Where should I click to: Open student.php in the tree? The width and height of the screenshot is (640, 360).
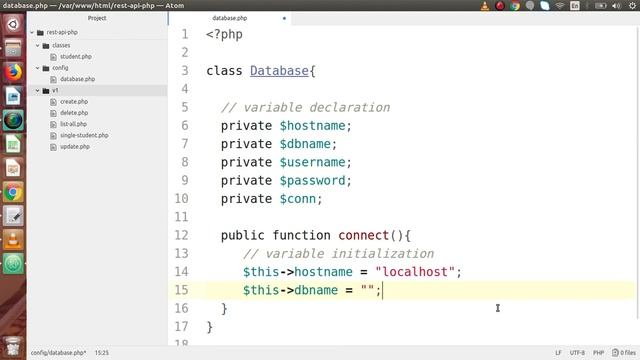[x=76, y=57]
